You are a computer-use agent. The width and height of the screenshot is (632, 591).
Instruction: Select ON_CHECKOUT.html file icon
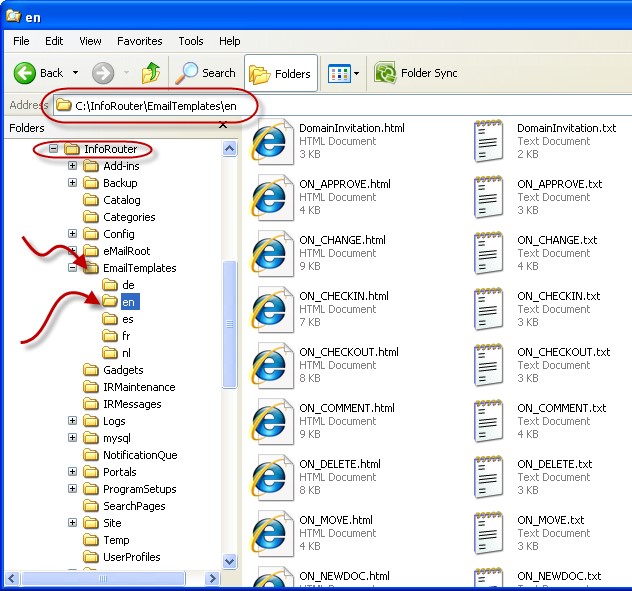pos(271,365)
